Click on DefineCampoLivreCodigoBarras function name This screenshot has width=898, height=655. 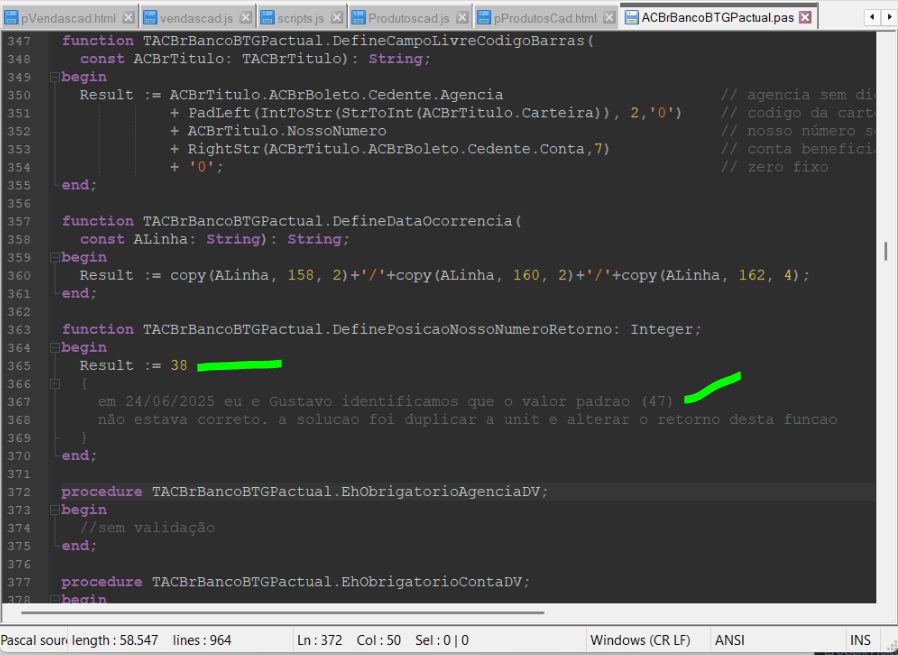(460, 41)
